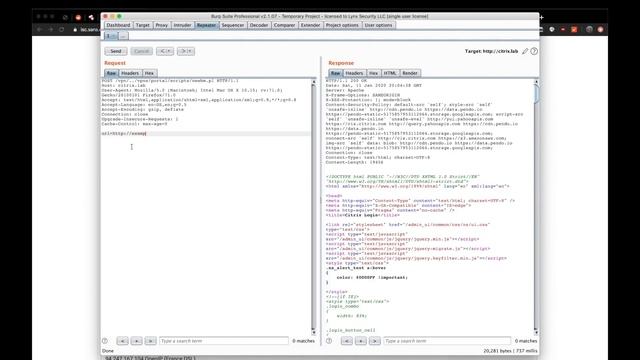The image size is (640, 360).
Task: Open a new browser tab with plus
Action: pyautogui.click(x=542, y=17)
